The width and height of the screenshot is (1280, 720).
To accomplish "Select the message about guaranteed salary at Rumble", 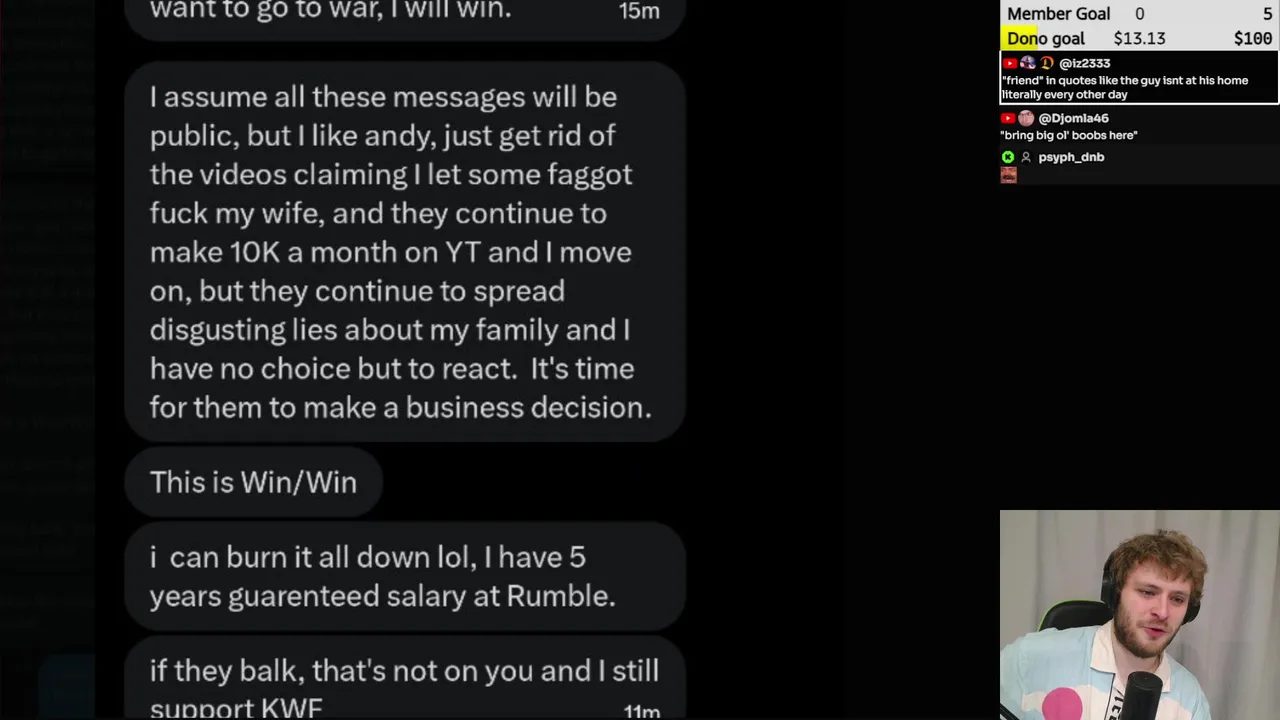I will pos(404,576).
